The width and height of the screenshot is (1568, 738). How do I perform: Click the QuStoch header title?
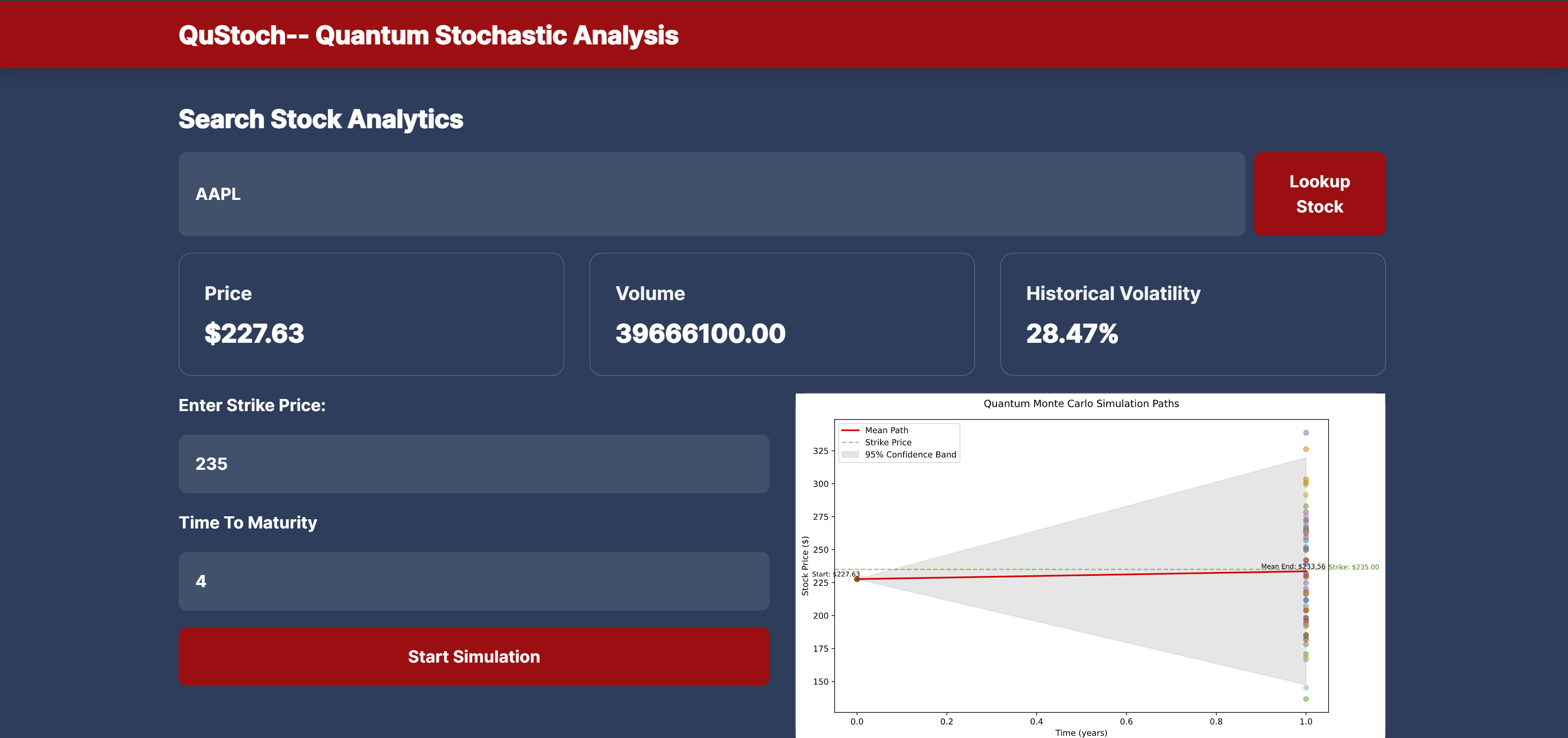[428, 35]
